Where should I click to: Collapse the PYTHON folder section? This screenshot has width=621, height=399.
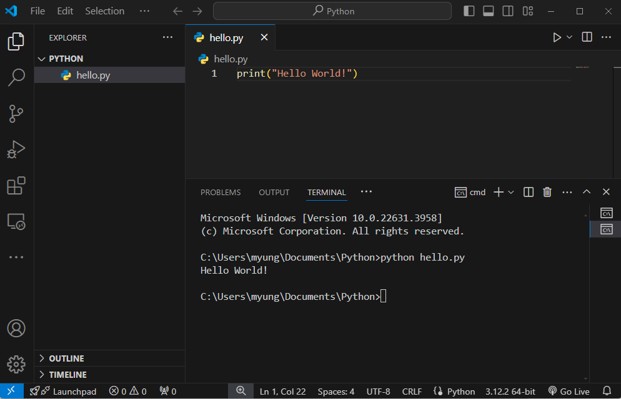click(110, 59)
